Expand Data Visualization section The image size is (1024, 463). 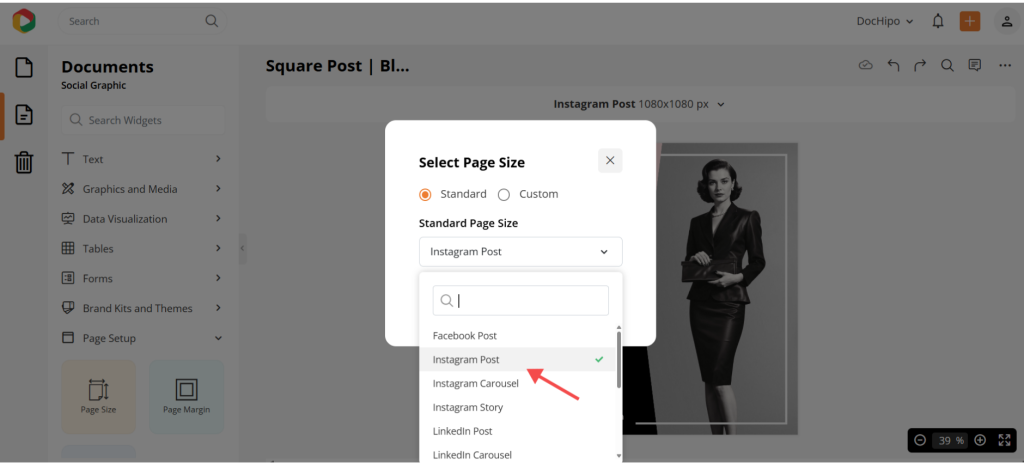point(142,219)
